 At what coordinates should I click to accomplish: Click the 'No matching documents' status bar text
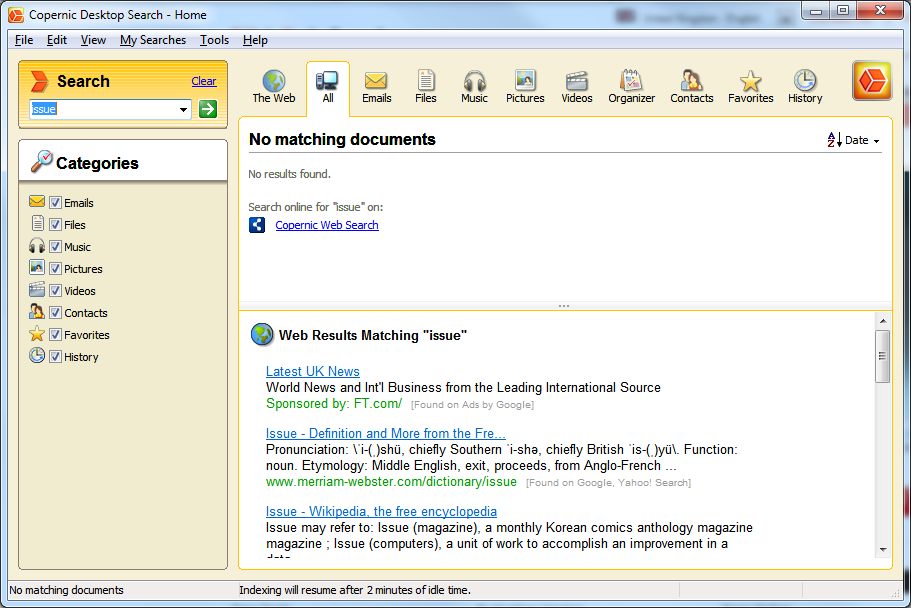tap(66, 590)
